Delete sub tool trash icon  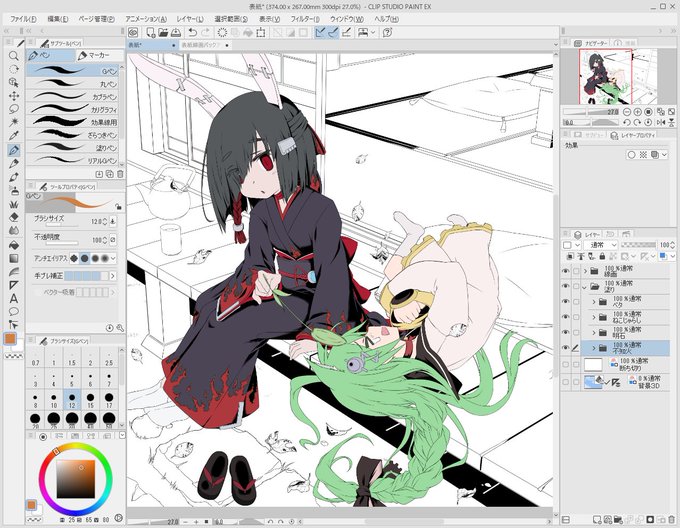coord(120,174)
